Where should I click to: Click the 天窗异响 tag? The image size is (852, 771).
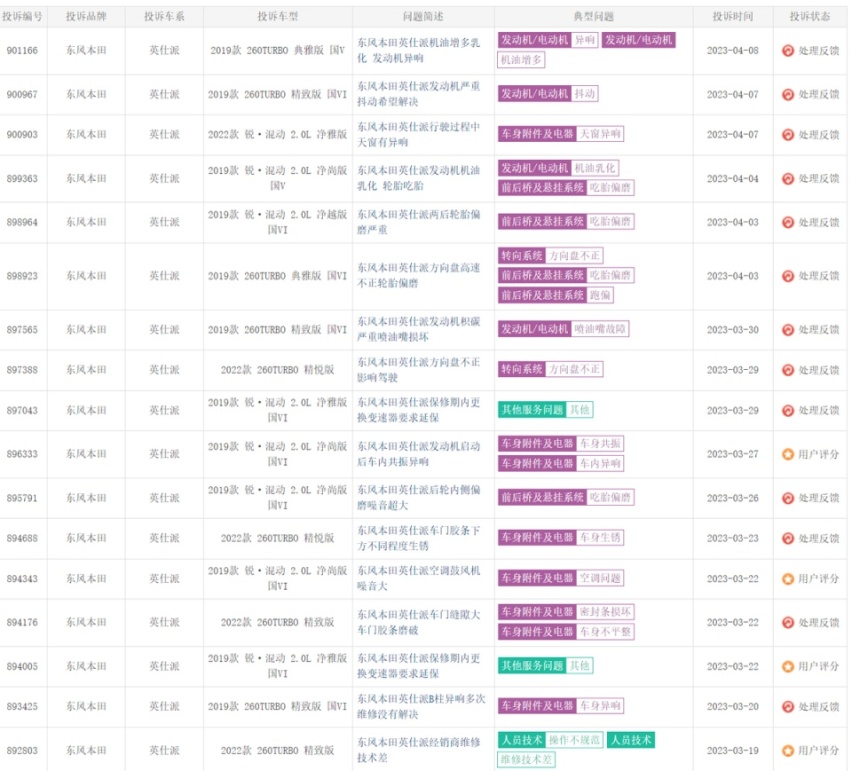(600, 134)
